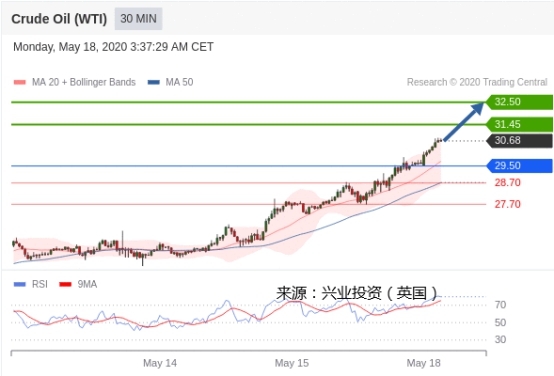The image size is (554, 376).
Task: Toggle the RSI legend entry
Action: pos(30,284)
